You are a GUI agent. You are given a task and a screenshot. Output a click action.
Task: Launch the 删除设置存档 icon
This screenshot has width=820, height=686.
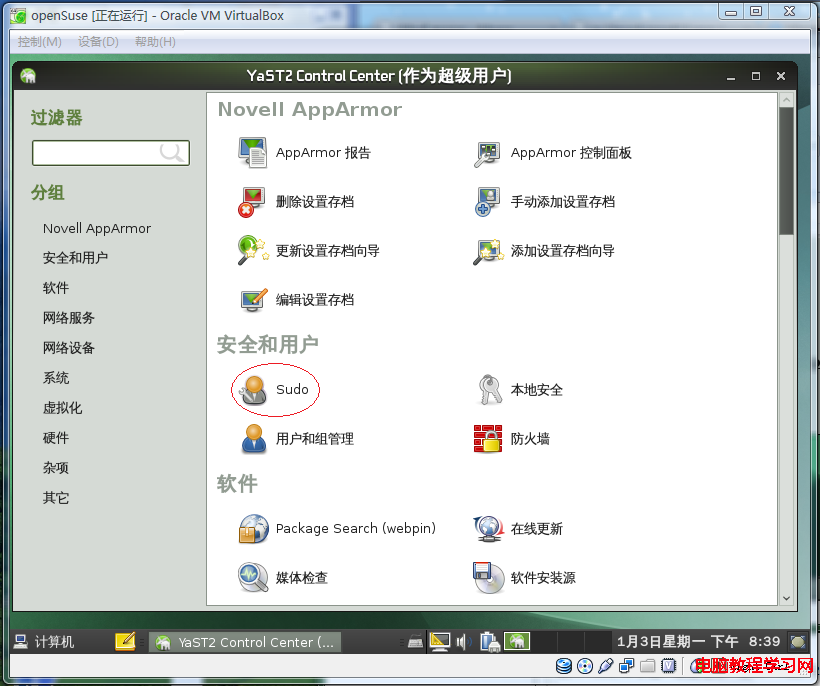pos(253,202)
